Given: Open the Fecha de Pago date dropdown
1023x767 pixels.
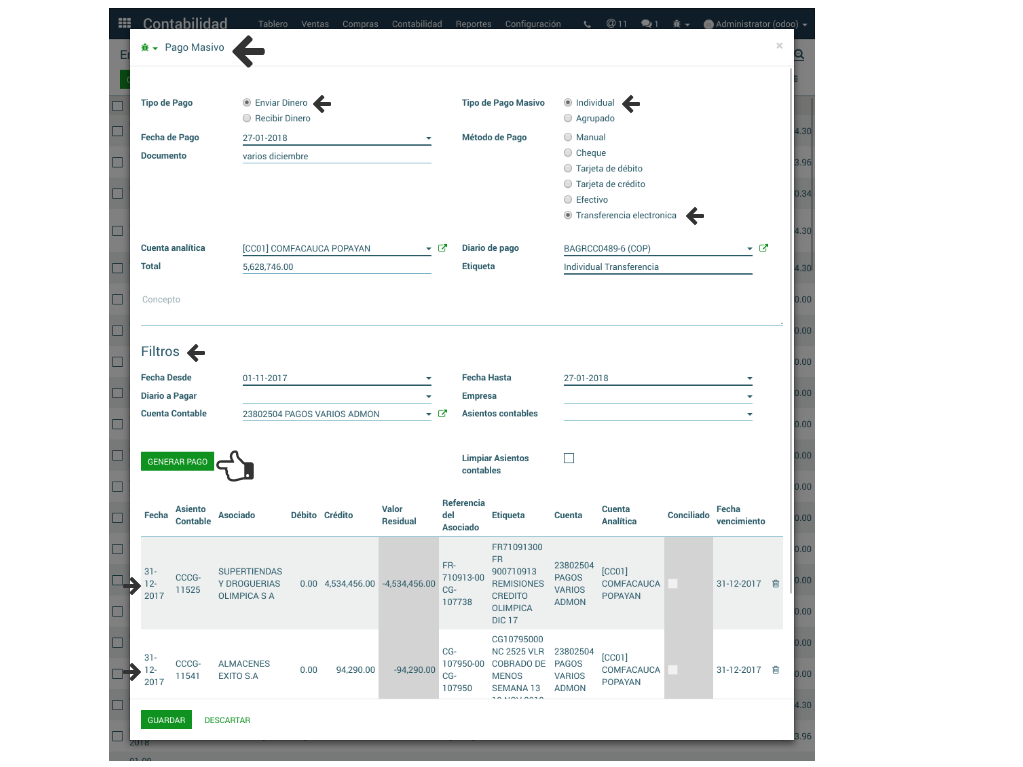Looking at the screenshot, I should click(x=428, y=138).
